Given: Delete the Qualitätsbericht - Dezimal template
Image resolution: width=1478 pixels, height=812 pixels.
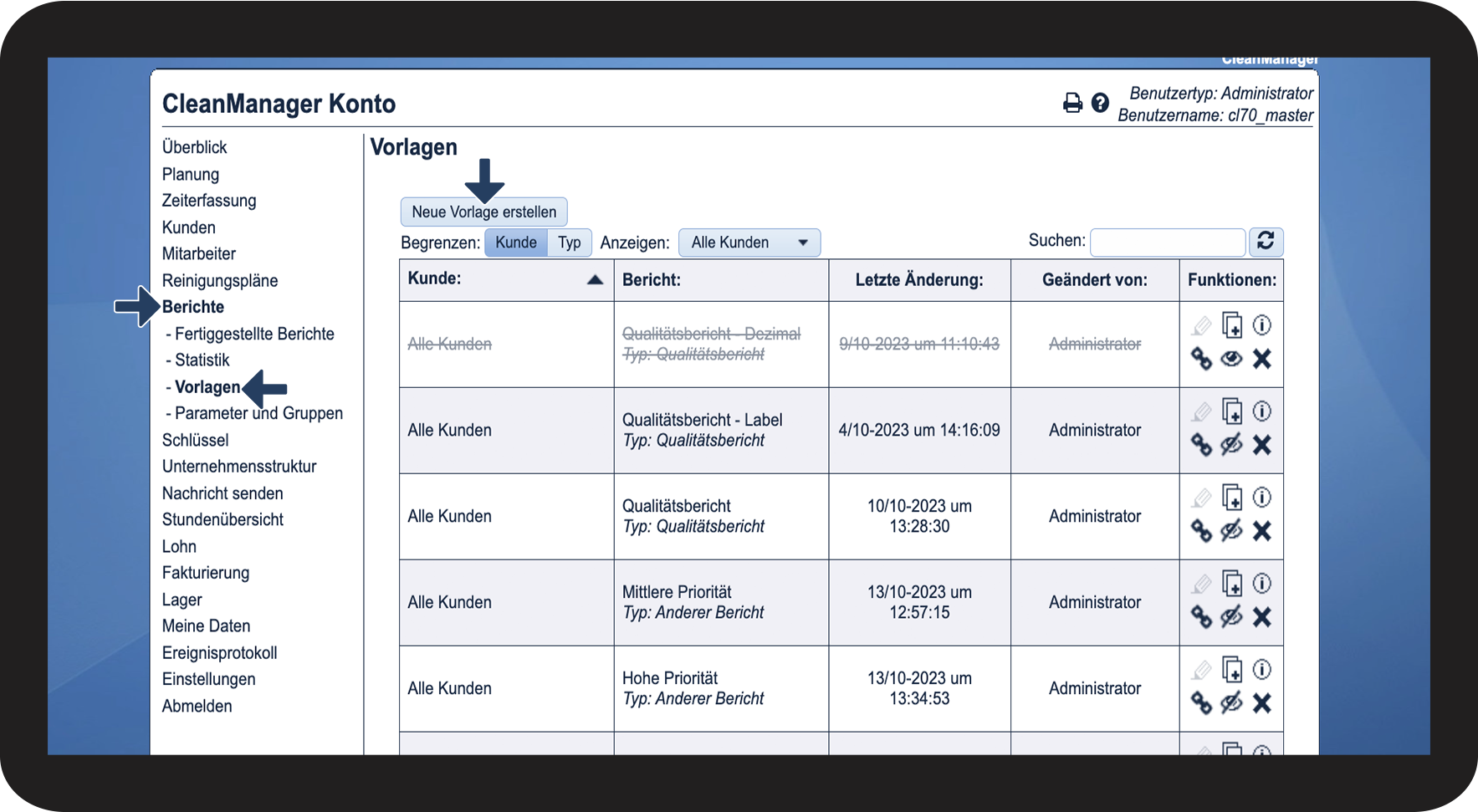Looking at the screenshot, I should pyautogui.click(x=1262, y=359).
